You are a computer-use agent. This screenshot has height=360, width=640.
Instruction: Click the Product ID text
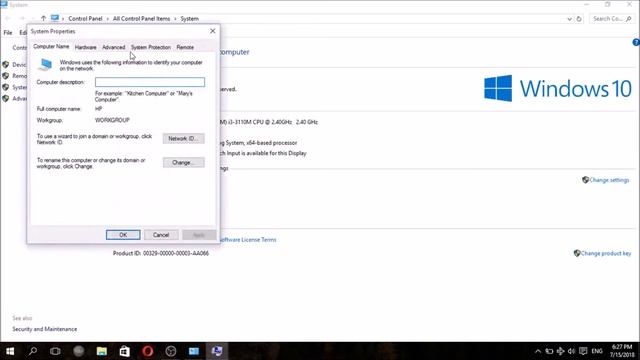pos(161,253)
